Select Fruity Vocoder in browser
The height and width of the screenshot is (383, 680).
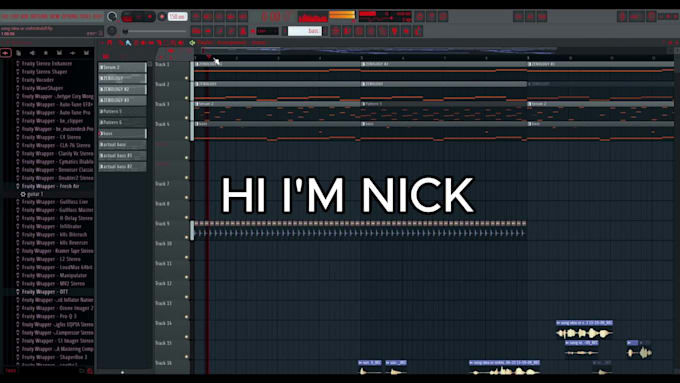tap(38, 80)
